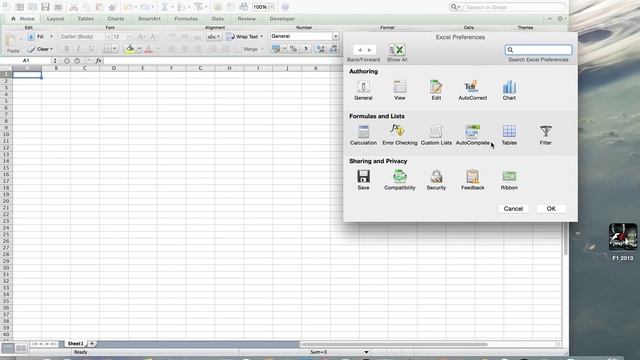Open Feedback preferences
This screenshot has width=640, height=360.
[x=472, y=180]
